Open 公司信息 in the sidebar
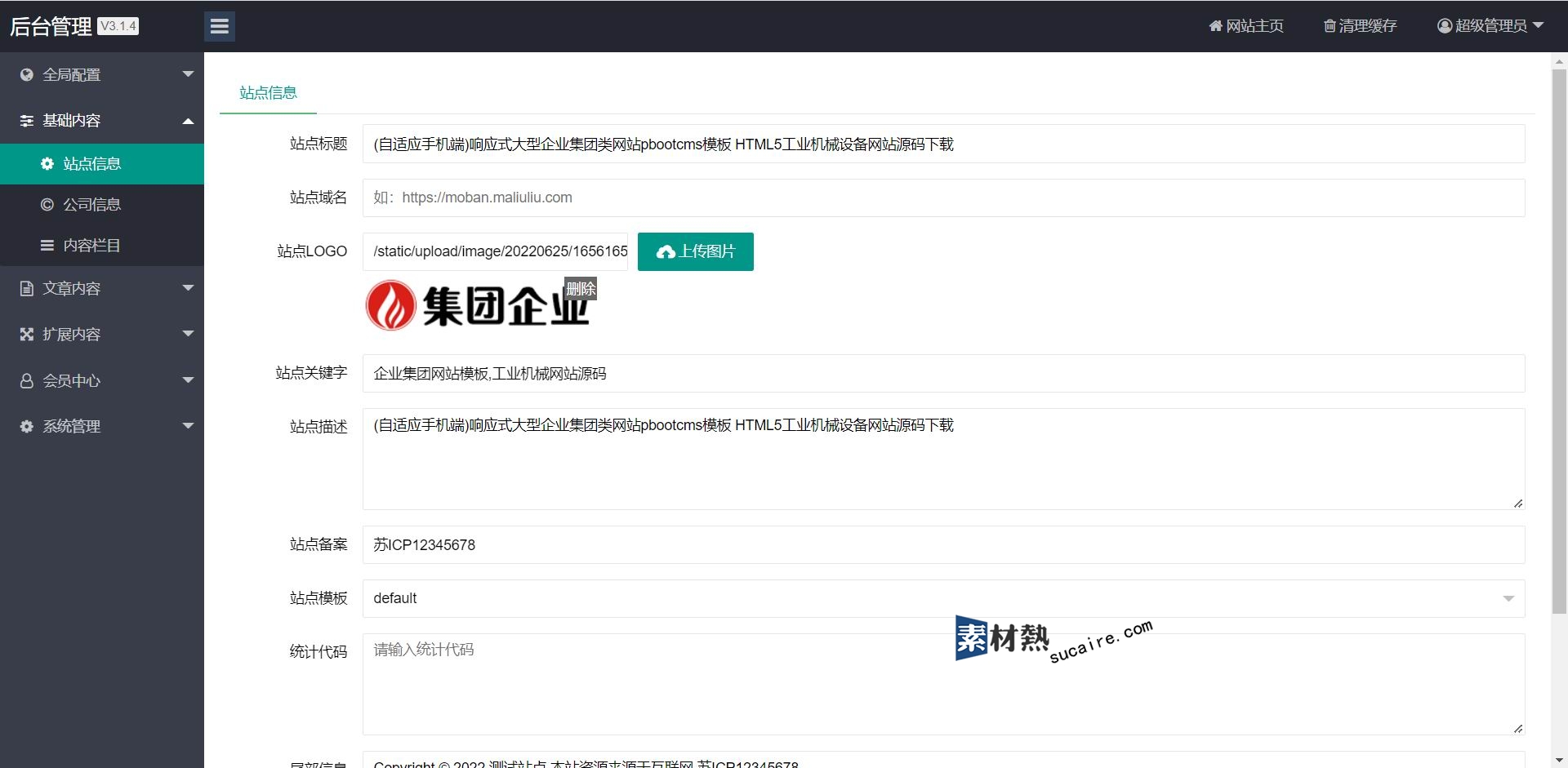 click(x=102, y=205)
